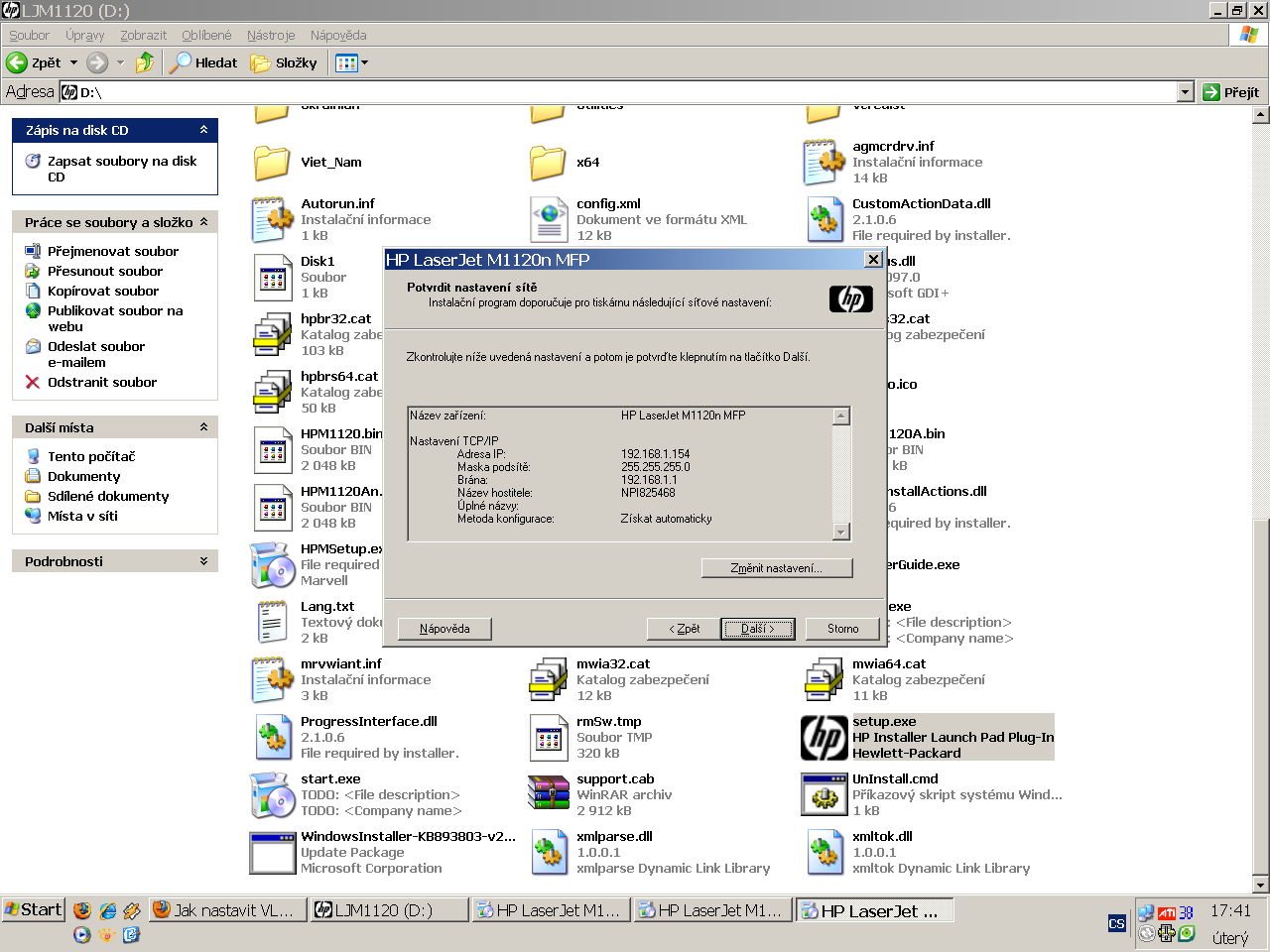Viewport: 1270px width, 952px height.
Task: Select the config.xml document icon
Action: (x=548, y=220)
